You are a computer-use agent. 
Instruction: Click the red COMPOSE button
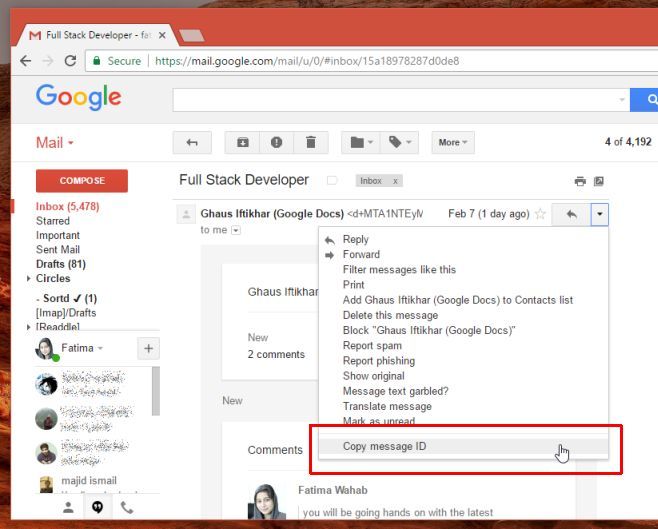click(82, 181)
